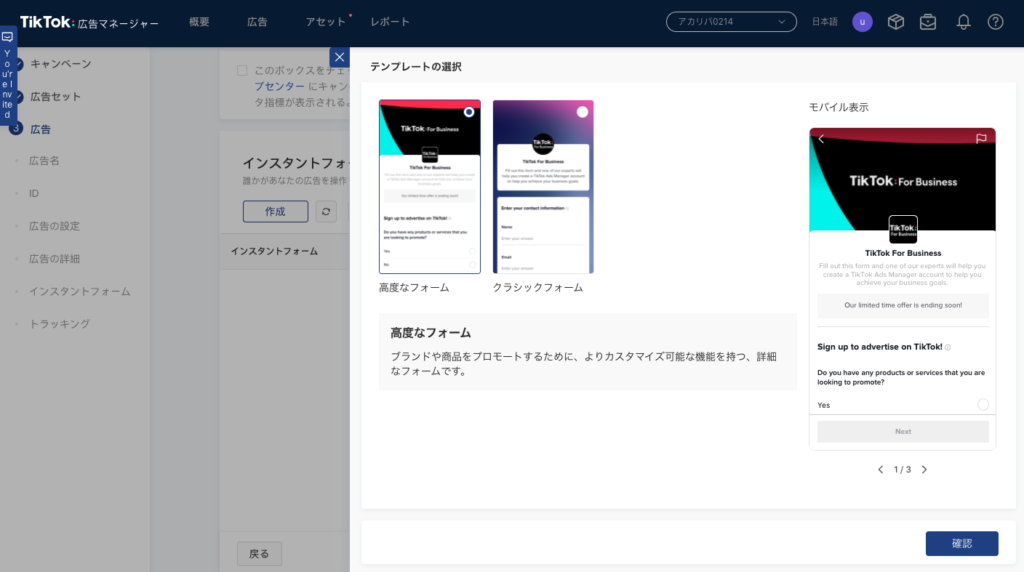Open the レポート menu
1024x572 pixels.
click(390, 22)
